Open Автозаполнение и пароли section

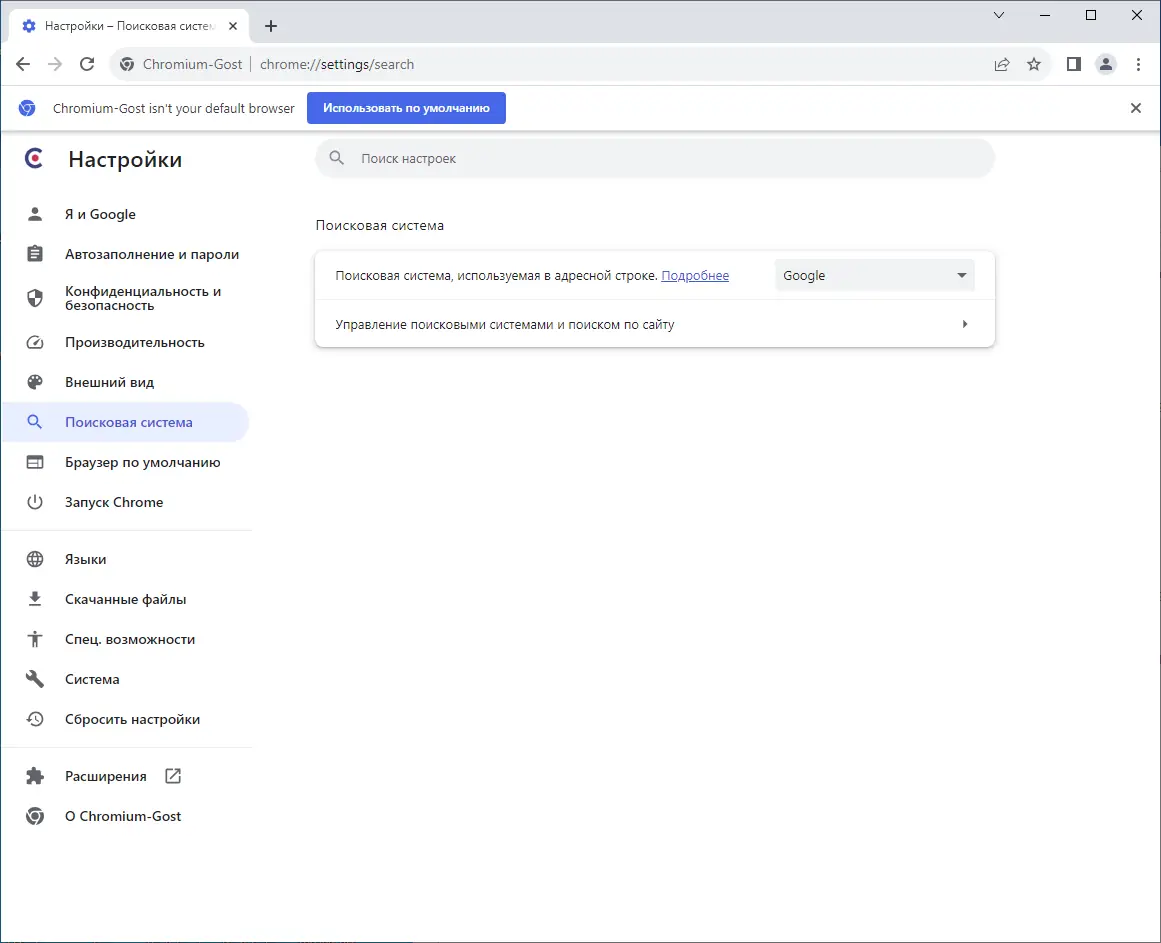click(x=126, y=254)
